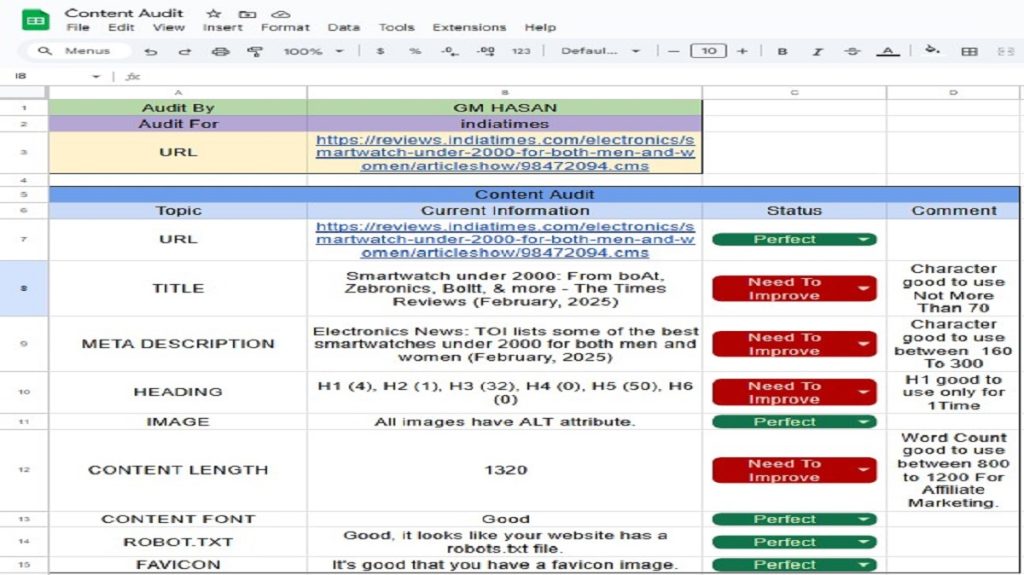Open more number formats 123
Viewport: 1024px width, 575px height.
pyautogui.click(x=520, y=51)
